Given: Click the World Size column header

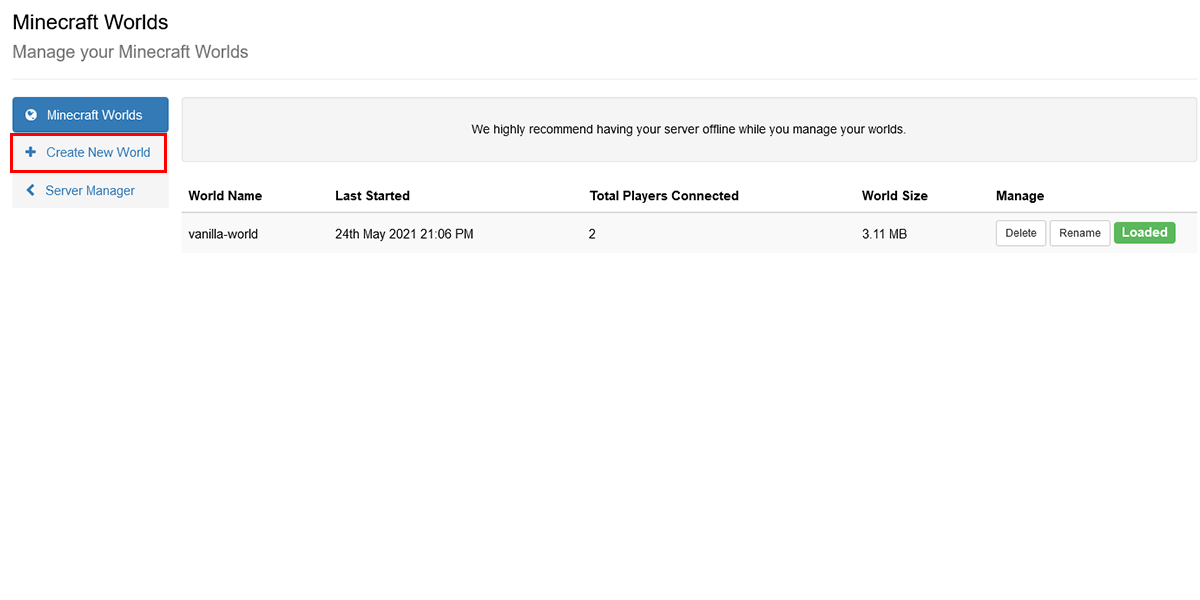Looking at the screenshot, I should (x=895, y=196).
